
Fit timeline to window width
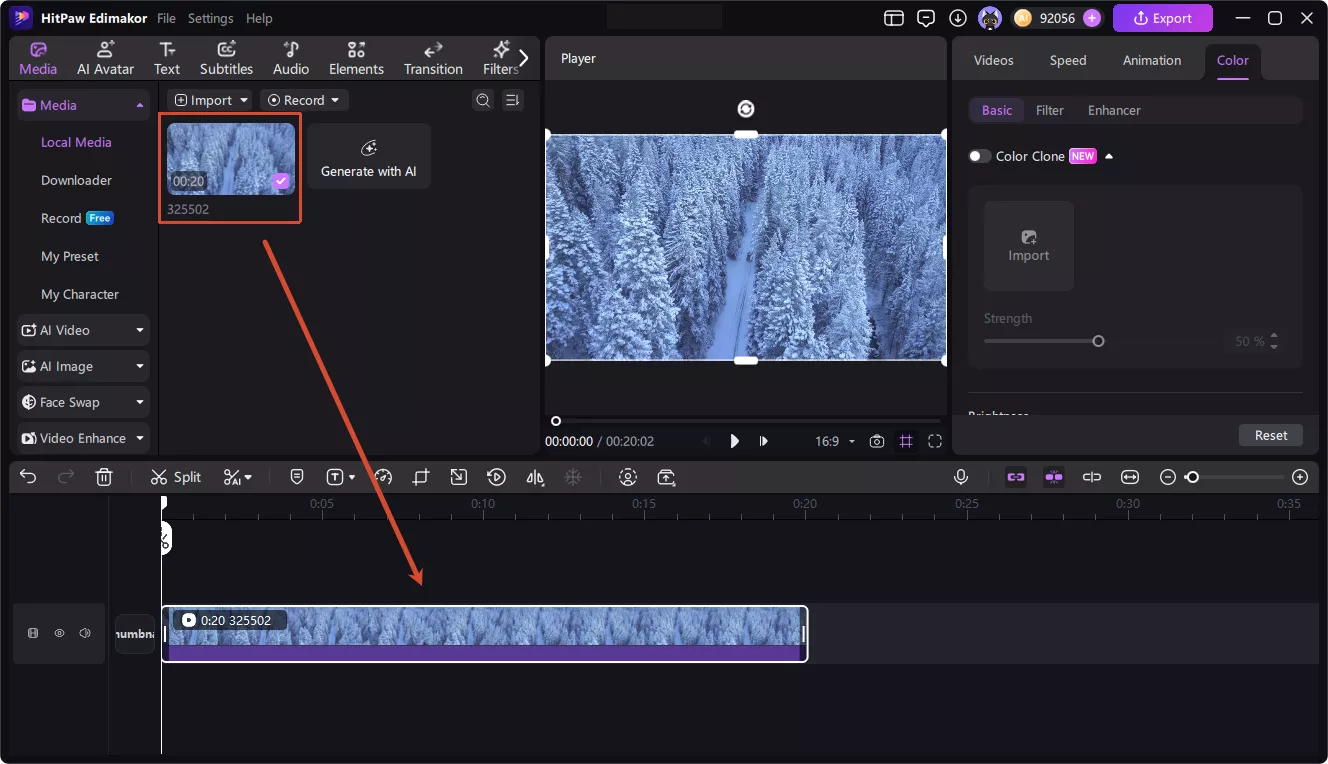coord(1130,477)
